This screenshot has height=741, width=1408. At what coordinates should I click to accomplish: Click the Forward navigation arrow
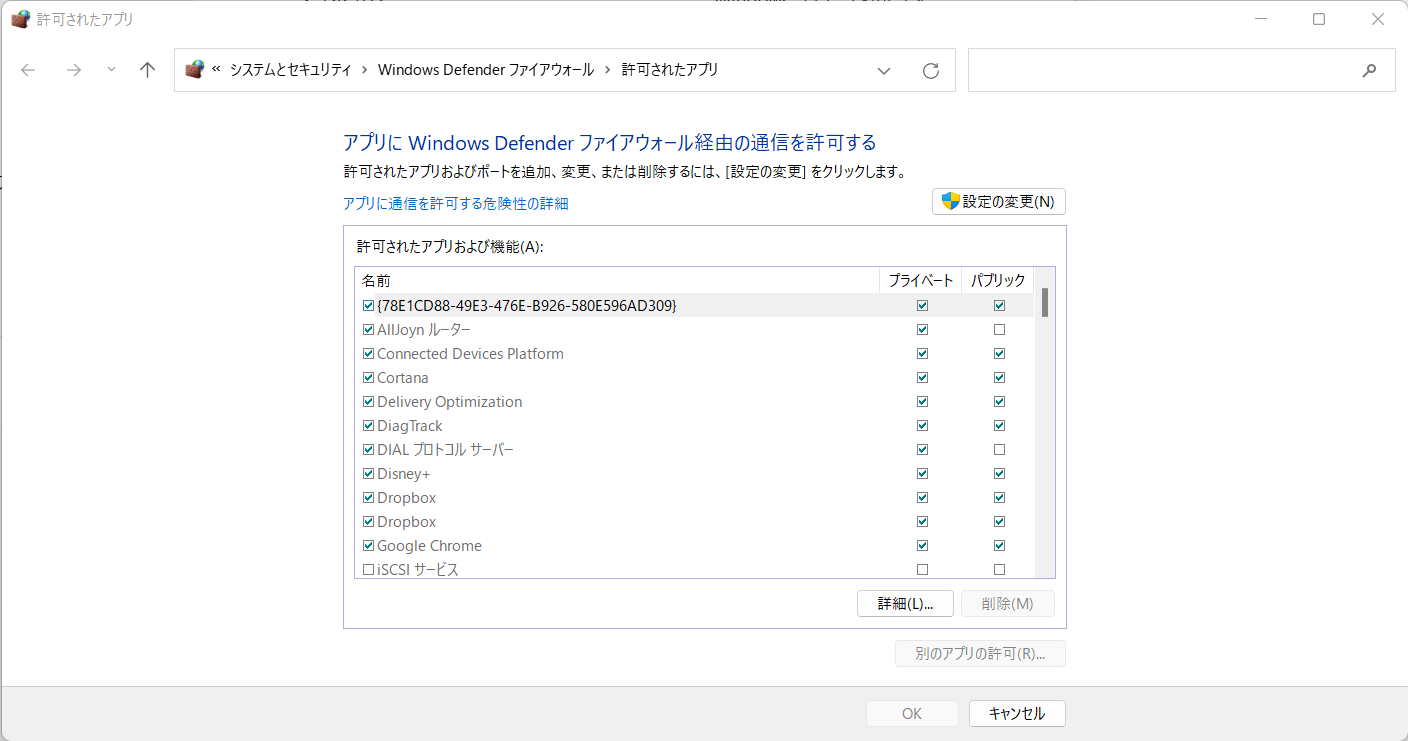pyautogui.click(x=73, y=70)
